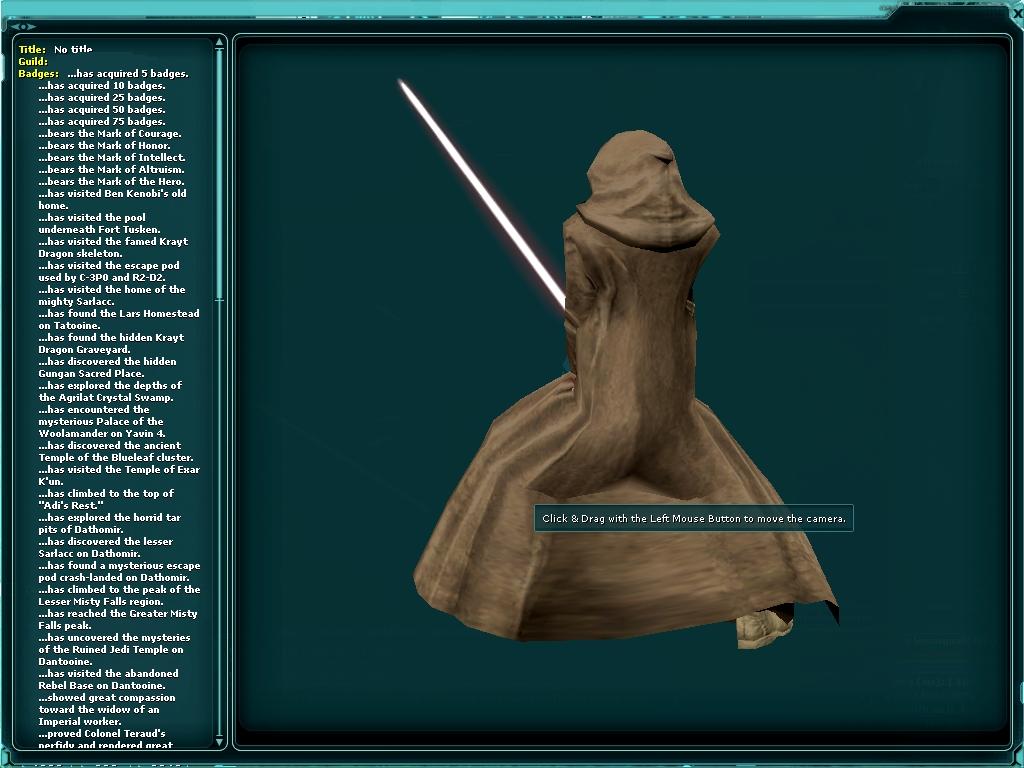Select the Temple of the Blueleaf cluster badge
1024x768 pixels.
pyautogui.click(x=116, y=451)
